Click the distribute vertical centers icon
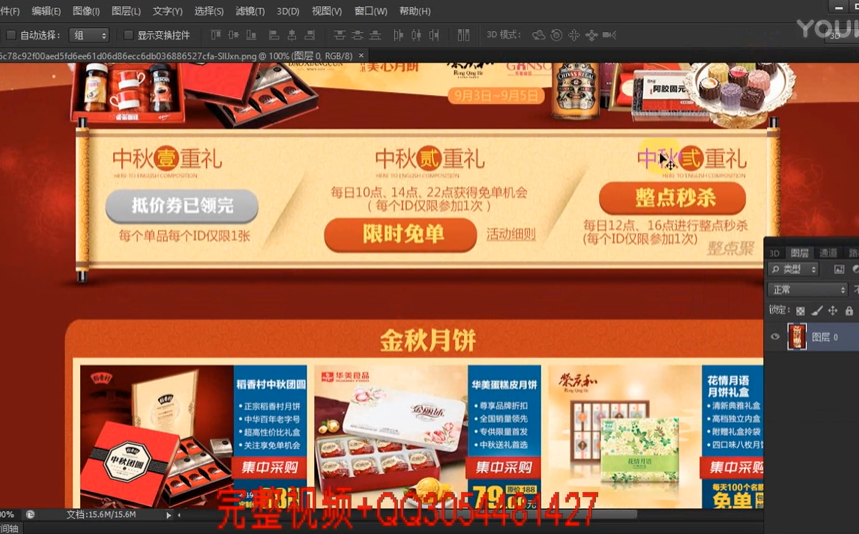Screen dimensions: 859x534 (357, 35)
